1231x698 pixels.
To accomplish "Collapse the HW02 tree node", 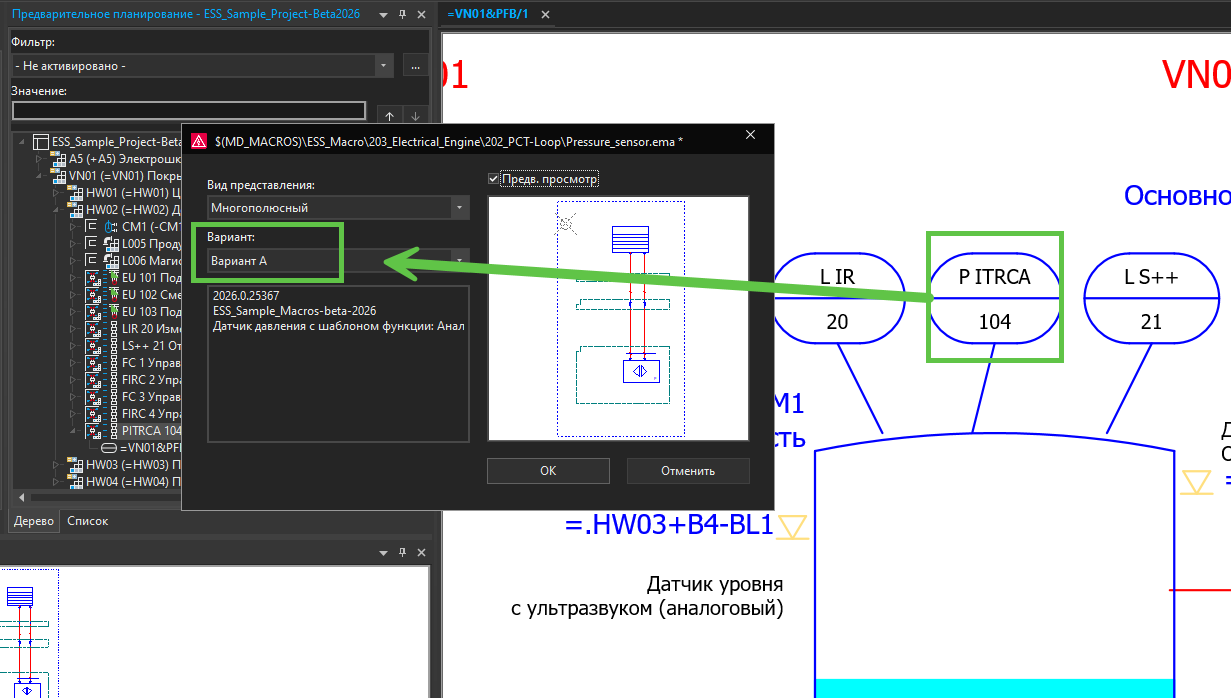I will tap(57, 210).
